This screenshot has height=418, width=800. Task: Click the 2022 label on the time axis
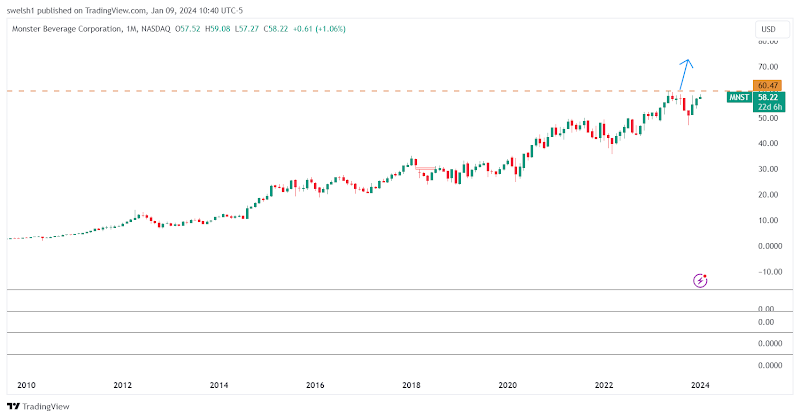click(x=604, y=385)
